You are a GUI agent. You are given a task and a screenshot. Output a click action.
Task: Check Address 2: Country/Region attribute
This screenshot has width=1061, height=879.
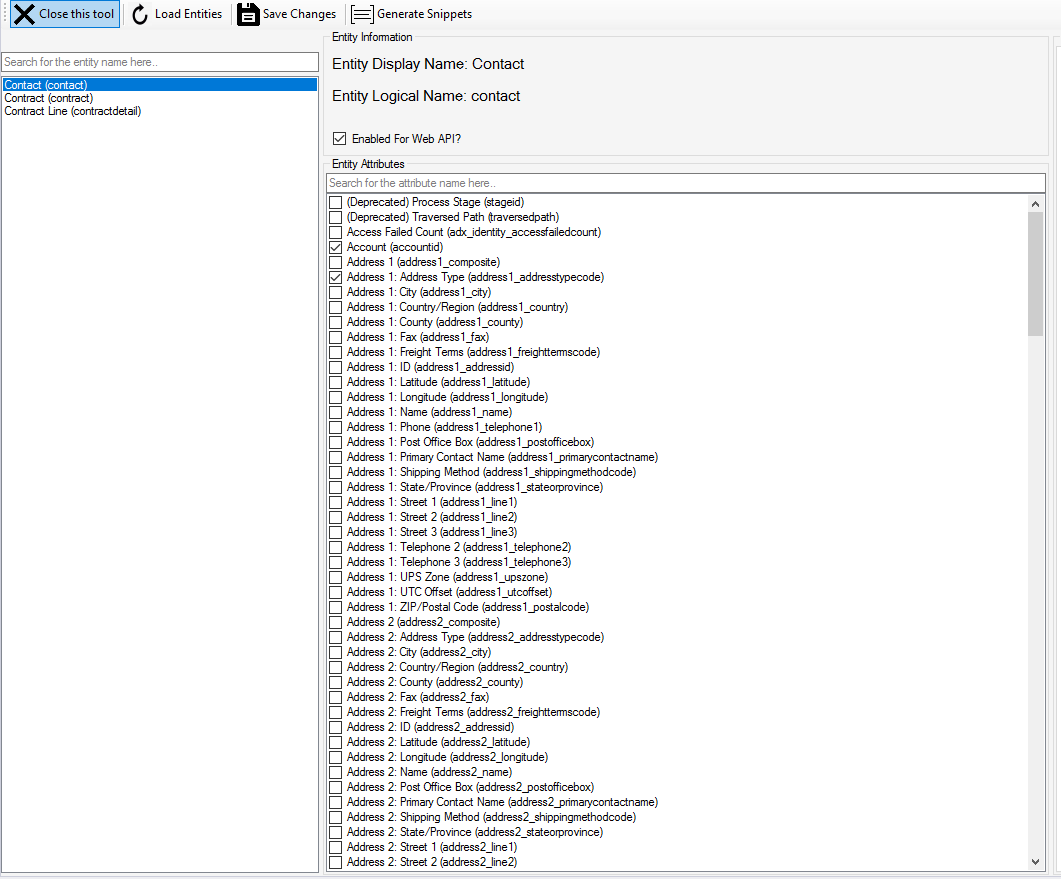coord(336,667)
